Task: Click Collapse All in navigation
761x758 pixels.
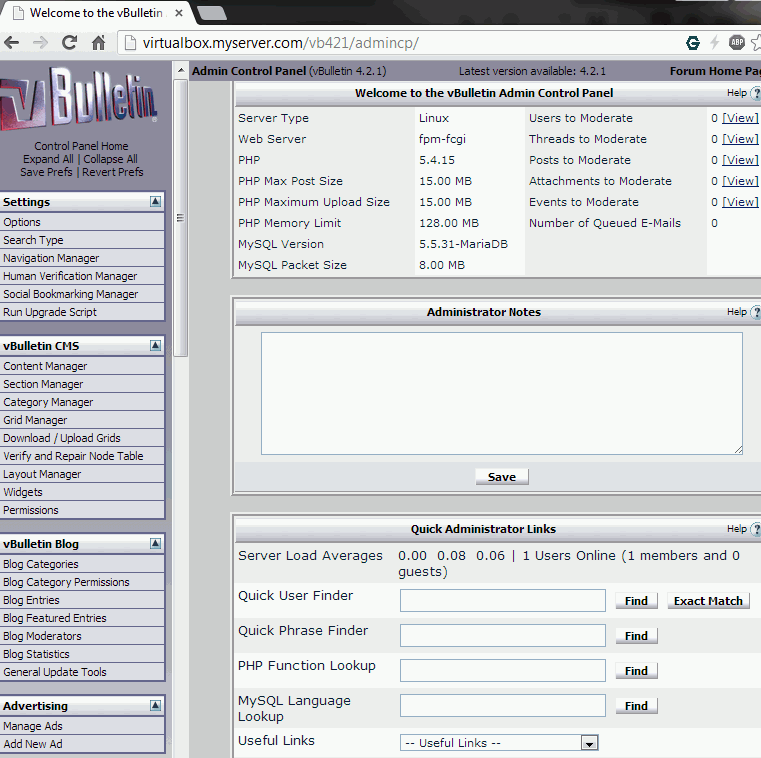Action: click(110, 159)
